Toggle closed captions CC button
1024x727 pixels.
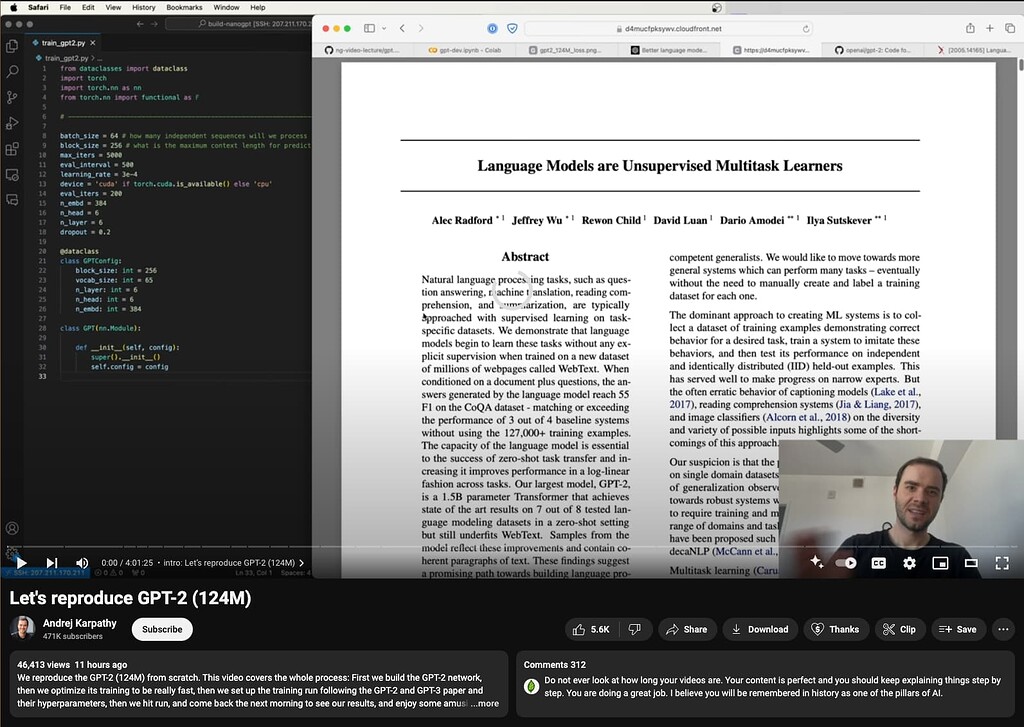[x=878, y=563]
